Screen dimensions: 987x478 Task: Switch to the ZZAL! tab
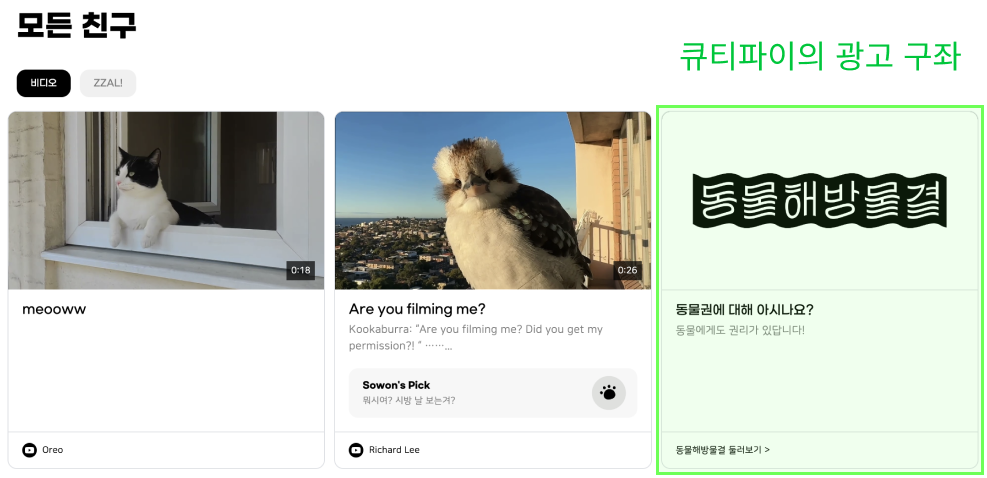point(108,83)
